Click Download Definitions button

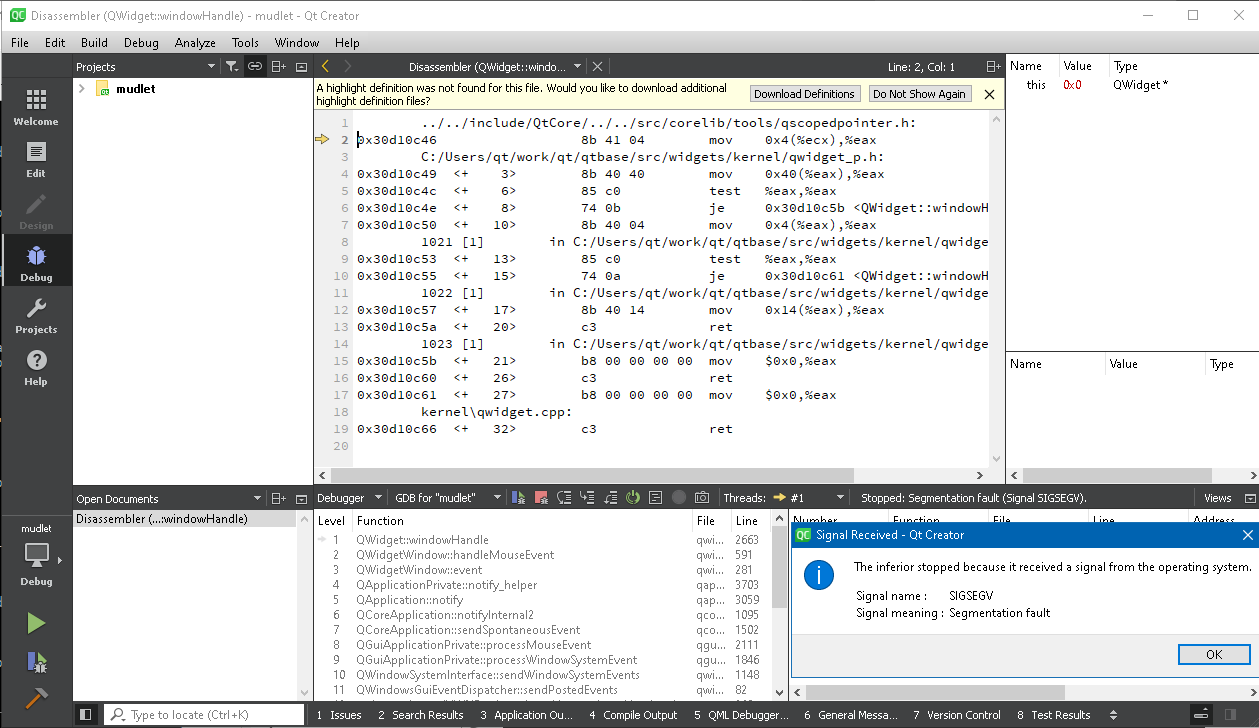pos(805,94)
